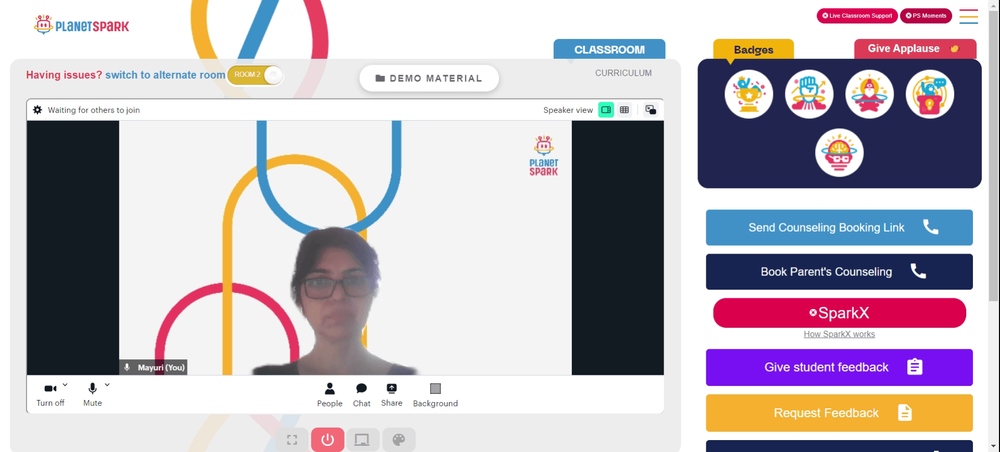Open PS Moments
This screenshot has height=452, width=1000.
925,16
